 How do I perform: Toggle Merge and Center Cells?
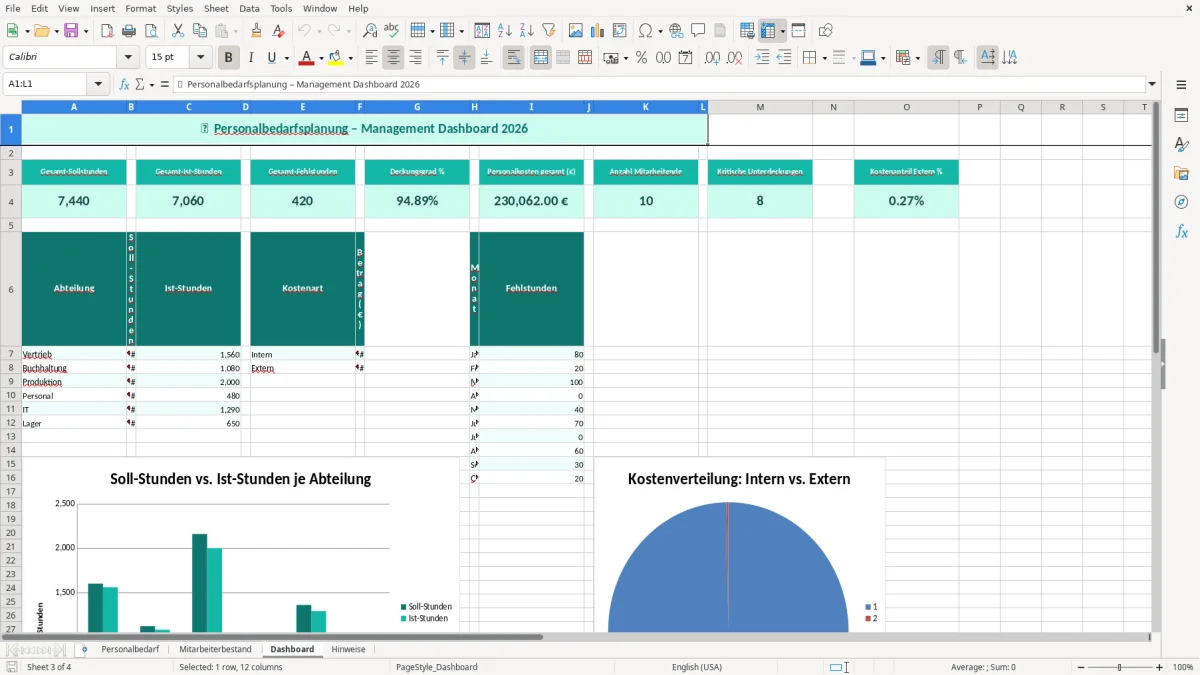tap(541, 58)
